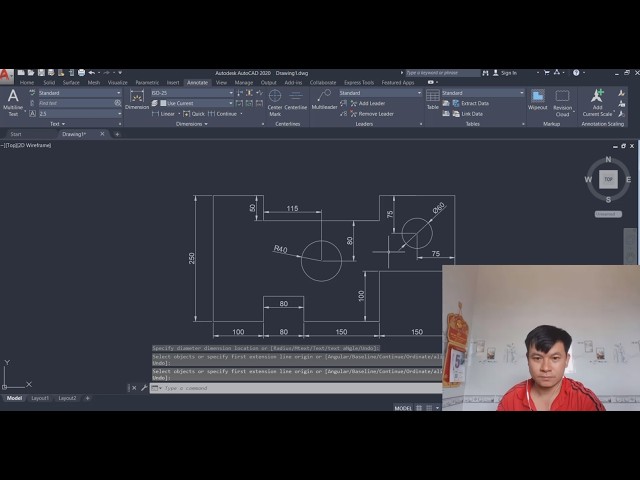
Task: Switch to the Manage ribbon tab
Action: pyautogui.click(x=244, y=82)
